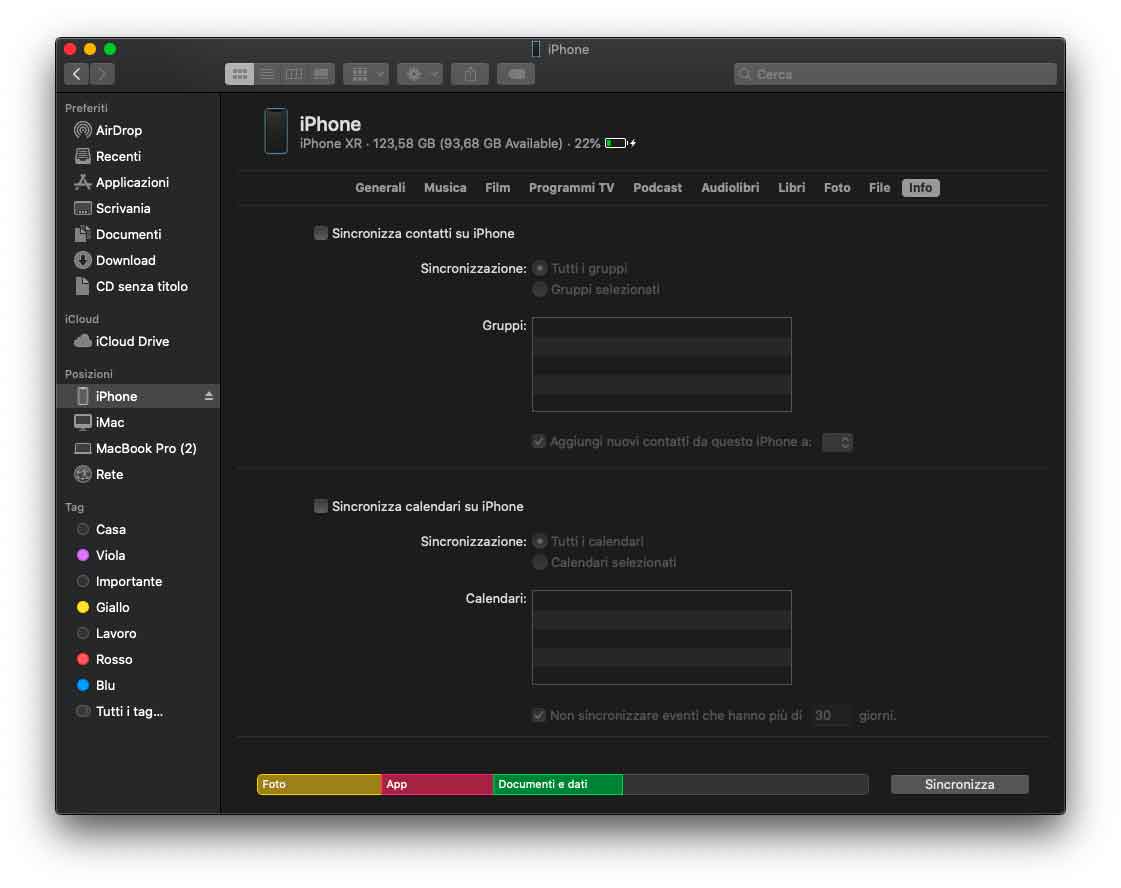
Task: Select Tutti i calendari radio button
Action: tap(540, 541)
